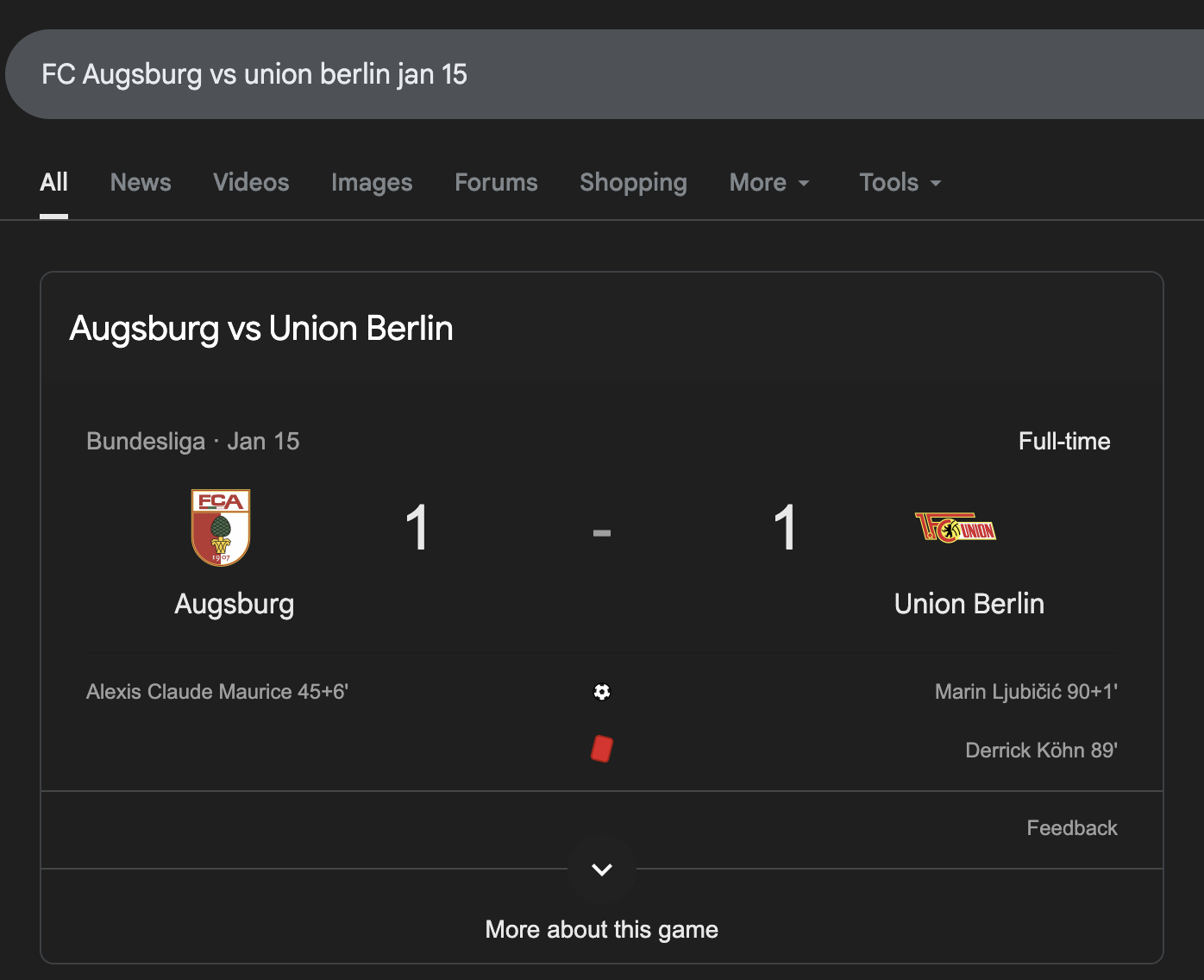Click the soccer ball goal icon

602,692
